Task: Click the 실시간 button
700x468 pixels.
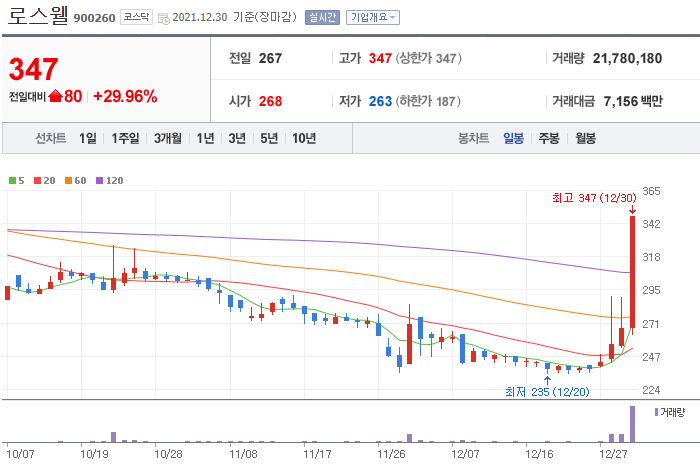Action: click(322, 17)
